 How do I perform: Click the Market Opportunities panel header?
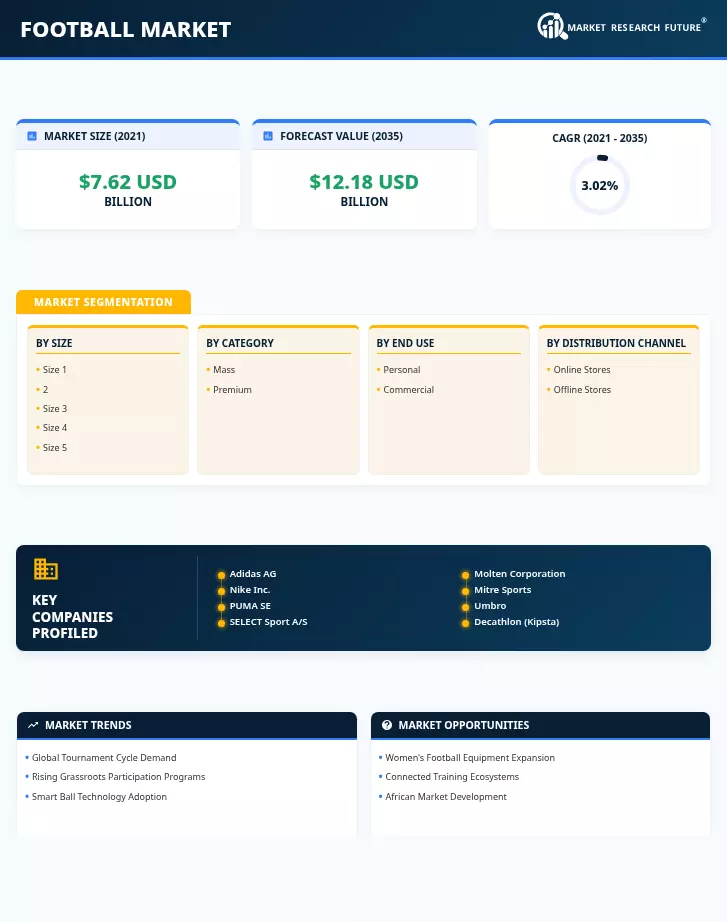coord(541,725)
